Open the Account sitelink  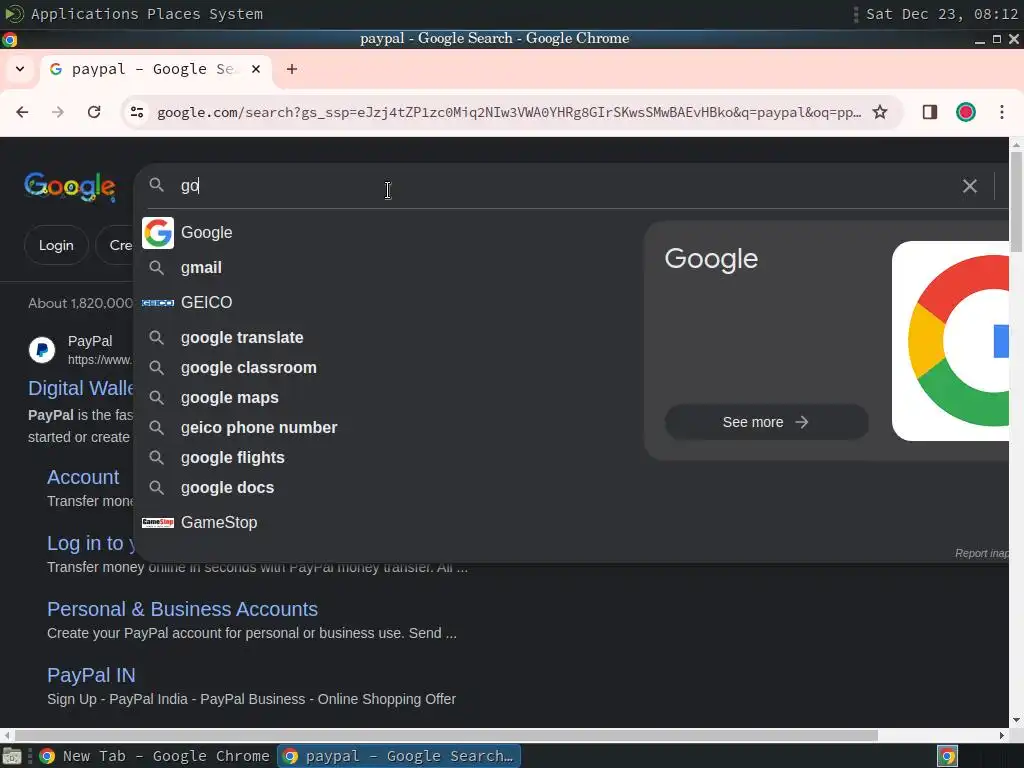click(x=83, y=477)
